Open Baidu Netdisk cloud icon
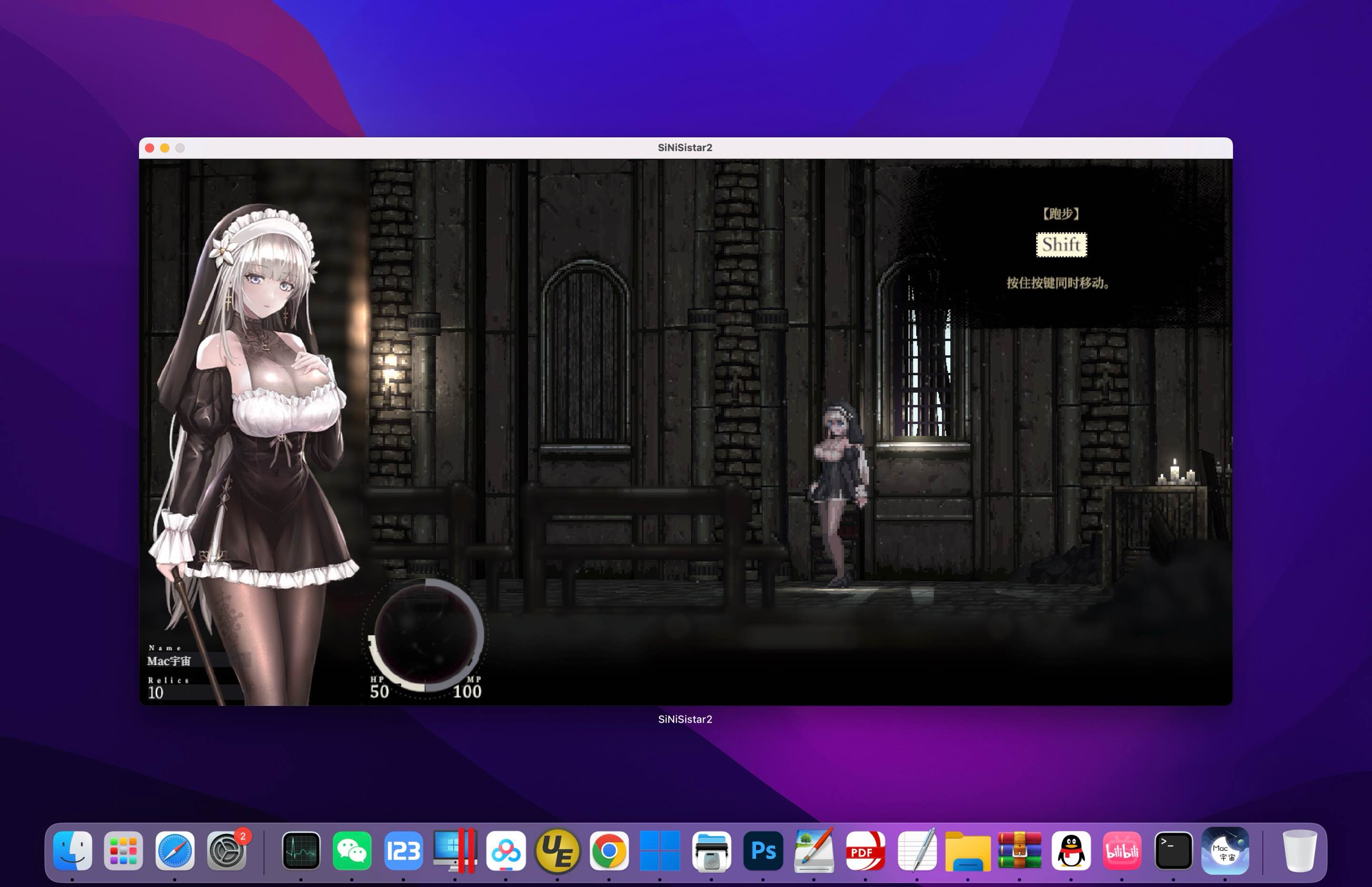Screen dimensions: 1372x887 pyautogui.click(x=506, y=851)
